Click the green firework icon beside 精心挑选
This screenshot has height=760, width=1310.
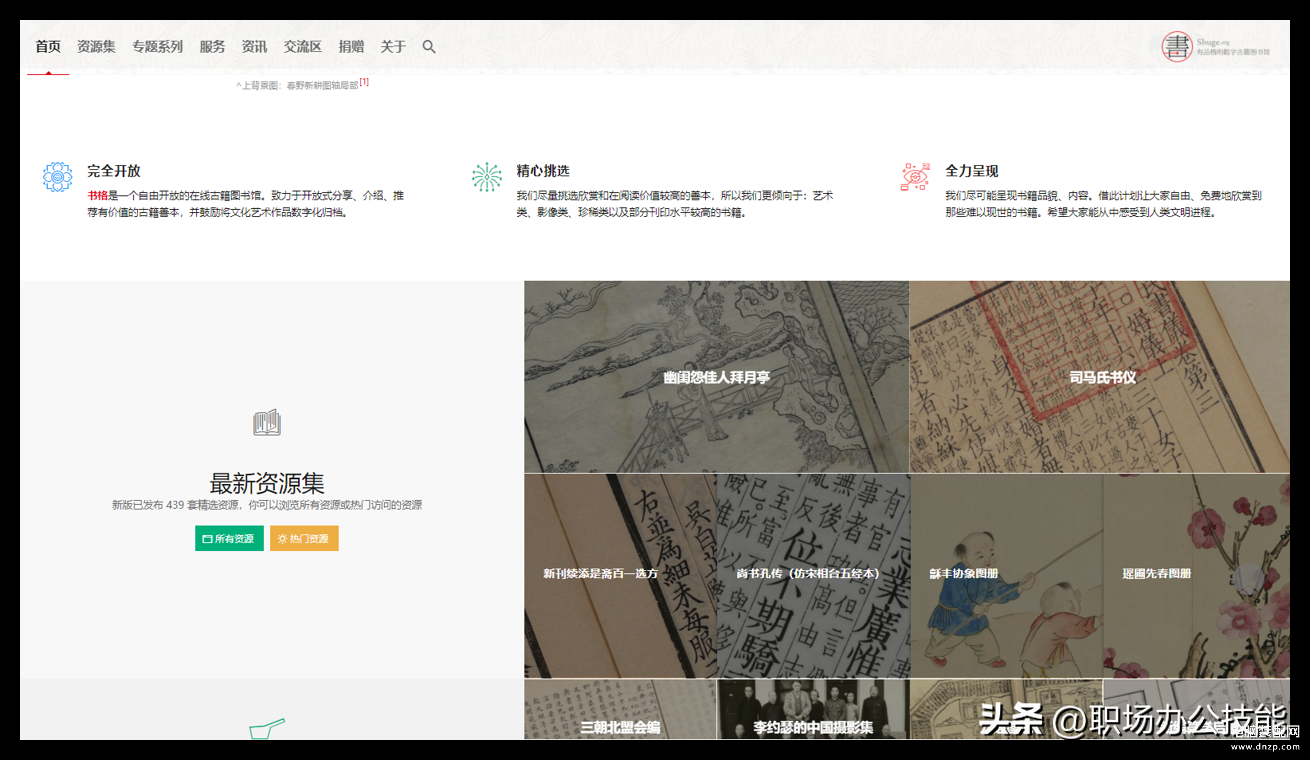click(487, 177)
